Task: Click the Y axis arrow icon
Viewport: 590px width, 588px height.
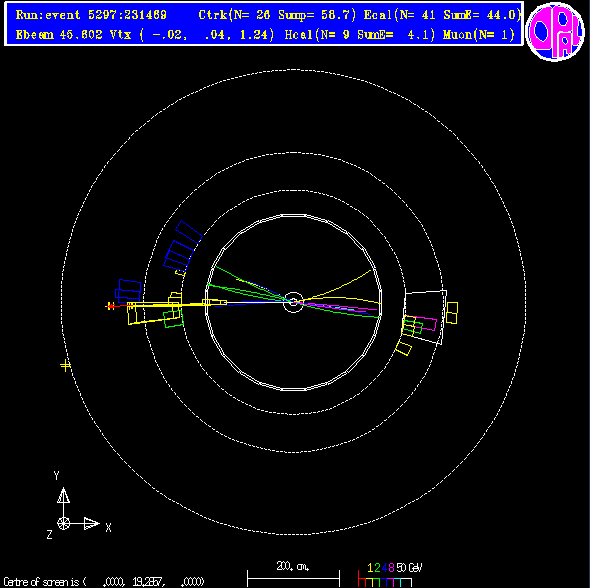Action: (63, 495)
